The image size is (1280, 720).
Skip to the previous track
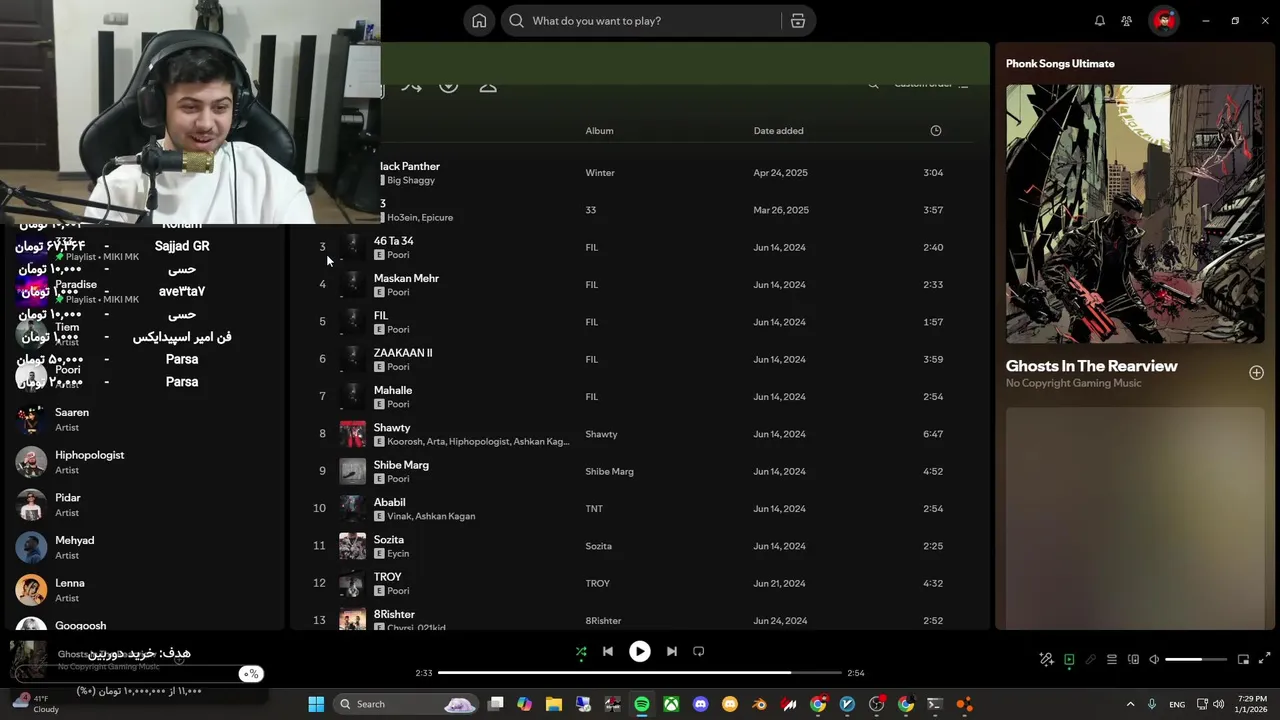coord(607,652)
